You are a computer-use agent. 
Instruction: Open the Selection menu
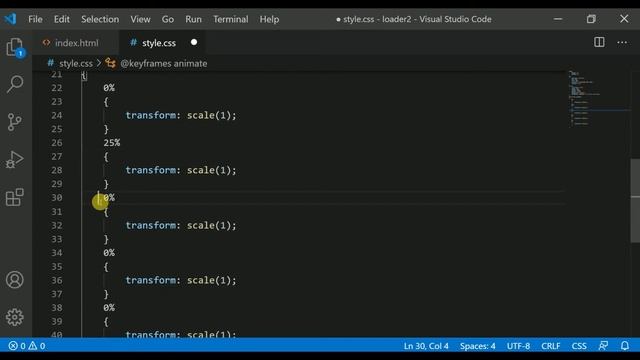pyautogui.click(x=100, y=19)
